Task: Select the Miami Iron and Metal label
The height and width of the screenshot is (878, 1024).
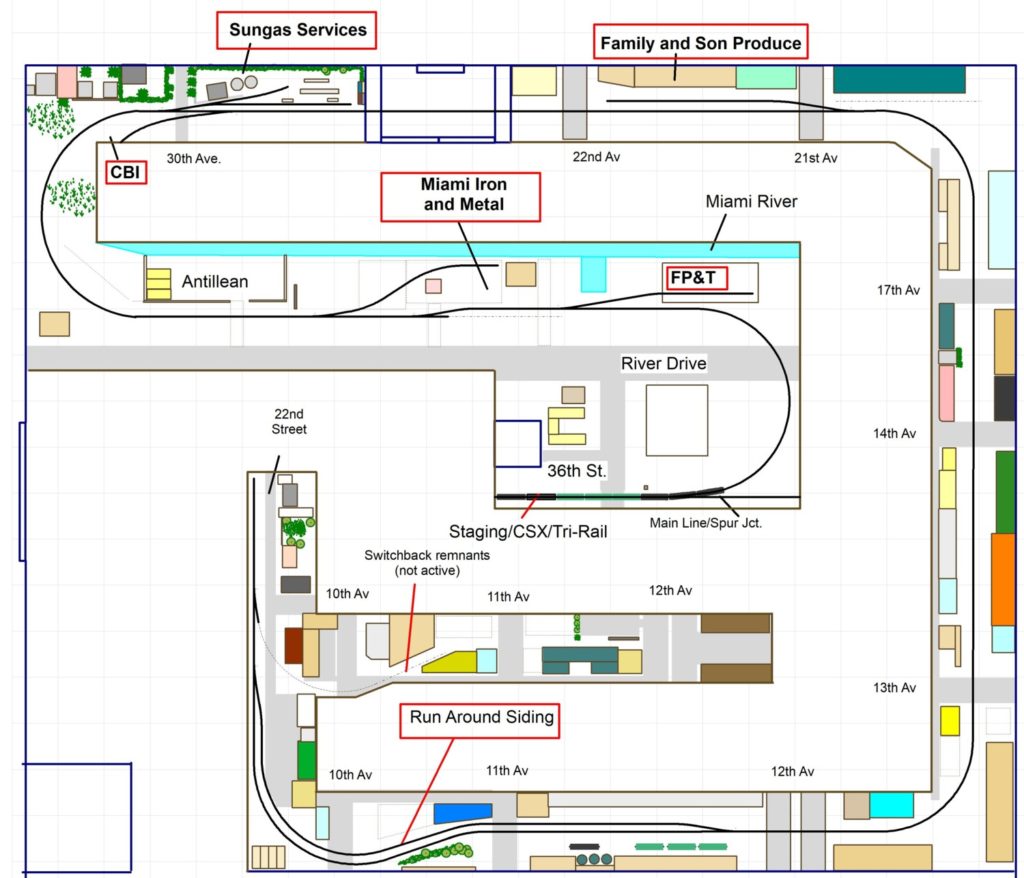Action: (x=461, y=197)
